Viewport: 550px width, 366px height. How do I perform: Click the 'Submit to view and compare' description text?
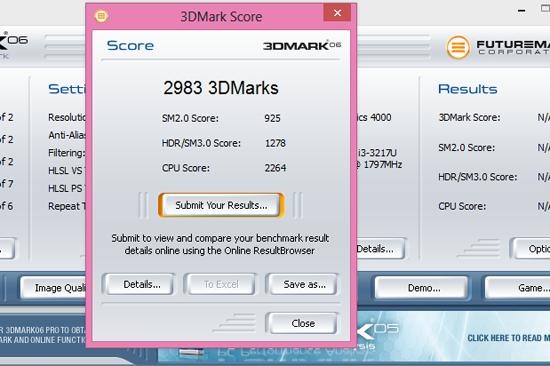tap(220, 244)
